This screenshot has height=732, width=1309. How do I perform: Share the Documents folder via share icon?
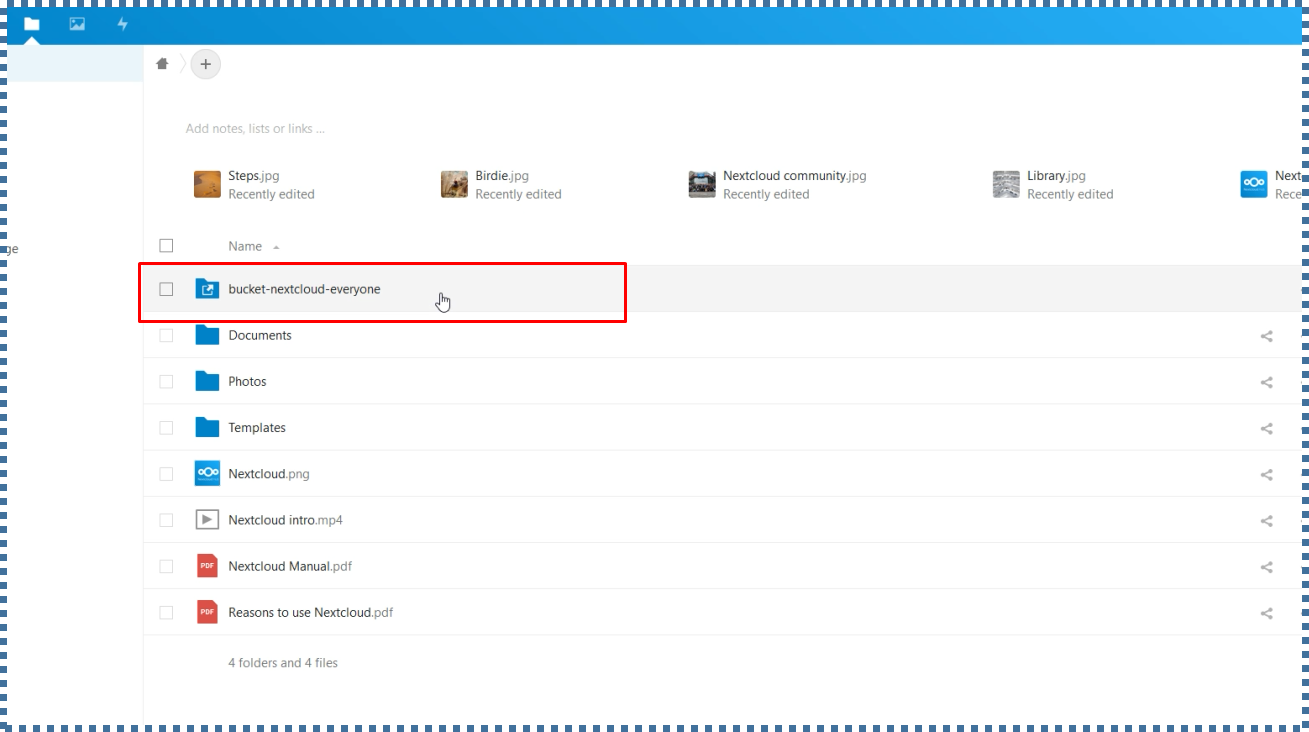[x=1266, y=336]
